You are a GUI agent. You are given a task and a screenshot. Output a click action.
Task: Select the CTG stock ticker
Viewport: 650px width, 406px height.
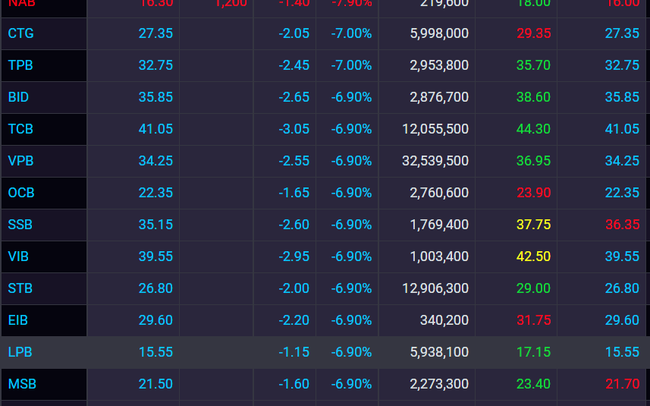click(21, 33)
